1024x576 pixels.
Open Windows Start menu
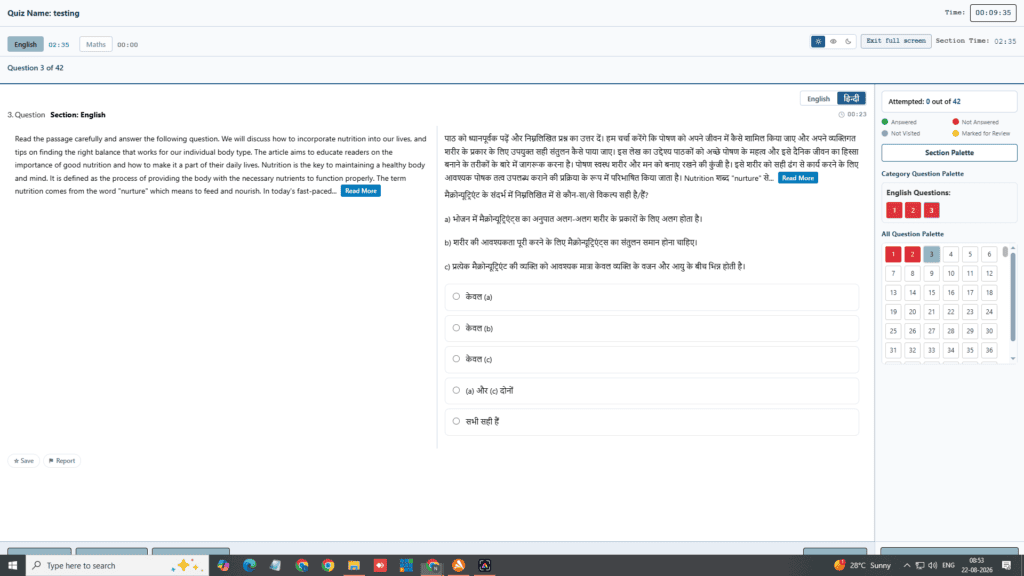pyautogui.click(x=12, y=566)
